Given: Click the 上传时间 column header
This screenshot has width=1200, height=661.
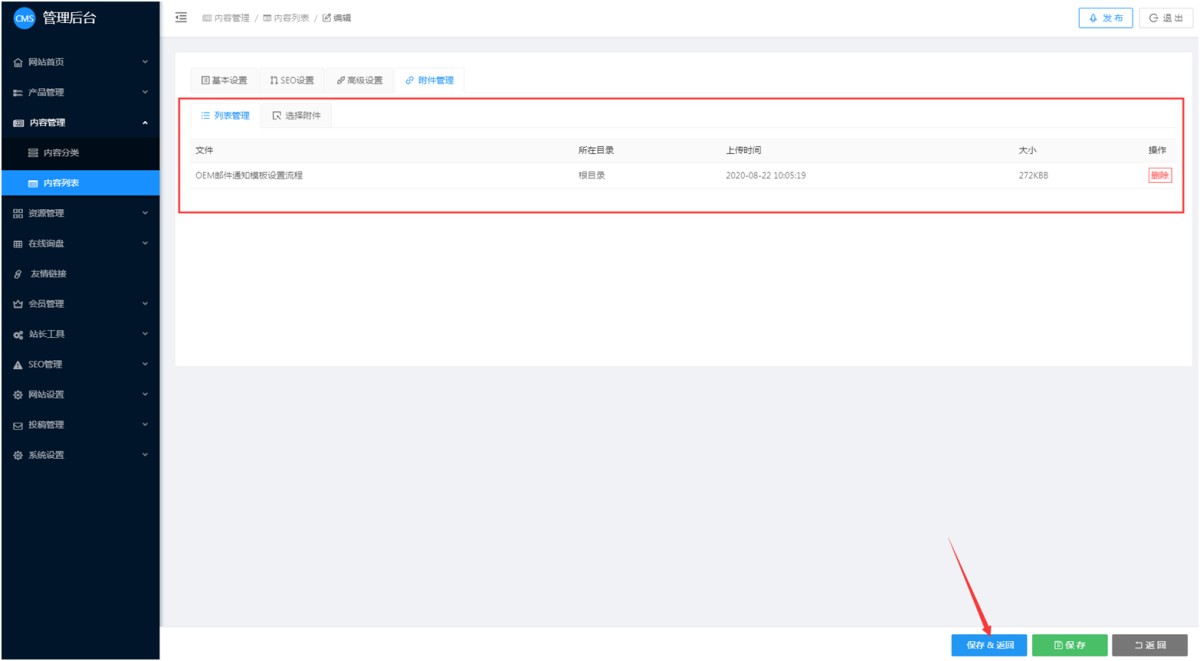Looking at the screenshot, I should tap(743, 150).
